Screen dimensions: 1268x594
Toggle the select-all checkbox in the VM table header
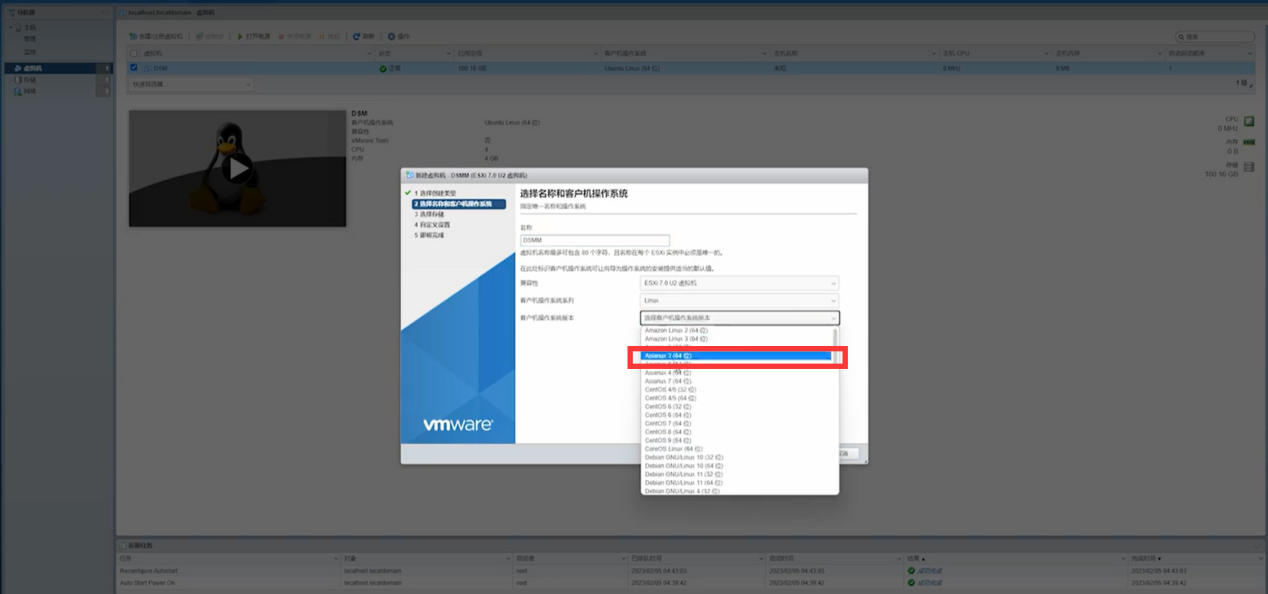click(x=134, y=52)
